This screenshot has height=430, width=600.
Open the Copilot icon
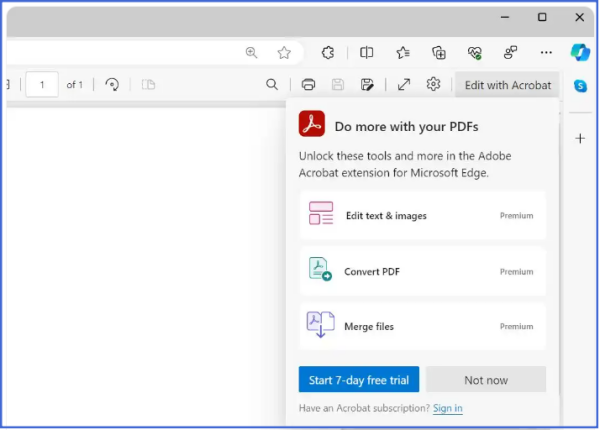pos(580,53)
